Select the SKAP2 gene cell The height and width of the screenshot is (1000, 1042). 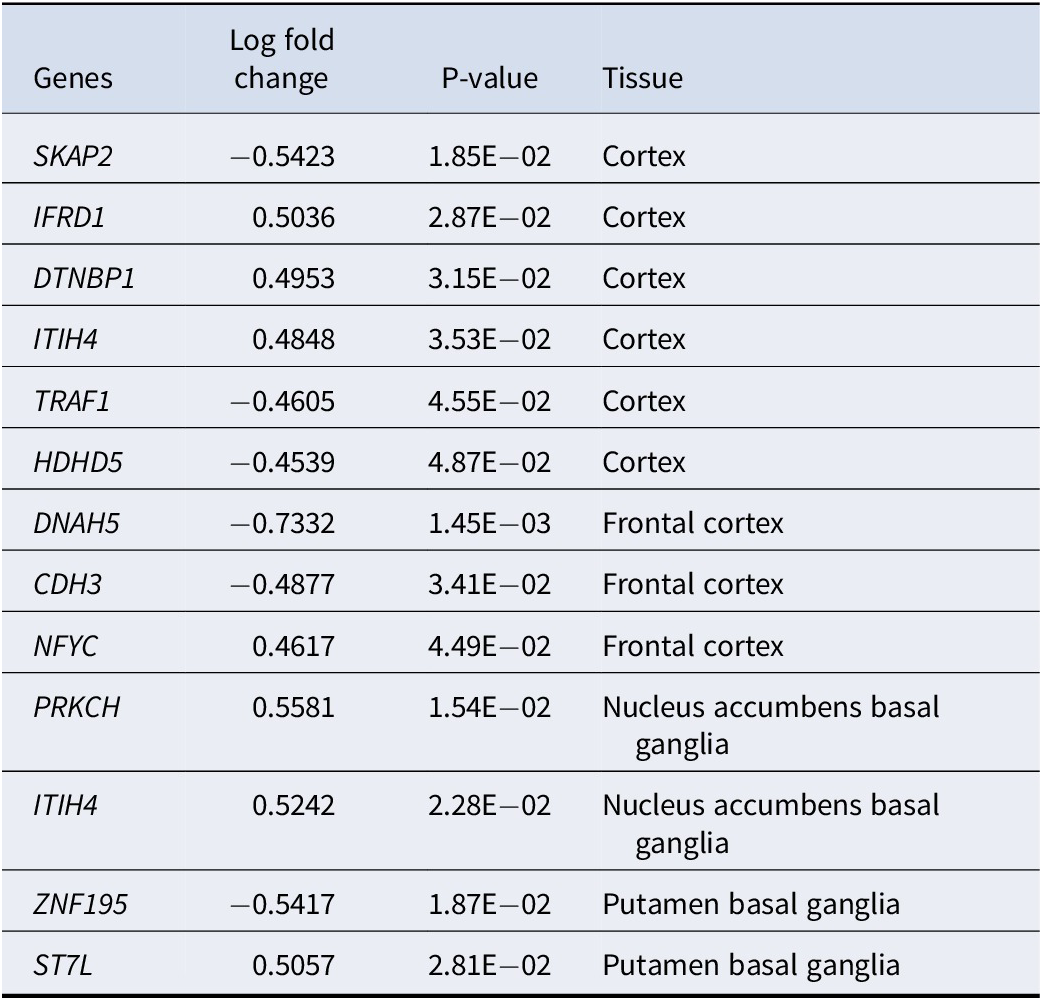click(73, 156)
